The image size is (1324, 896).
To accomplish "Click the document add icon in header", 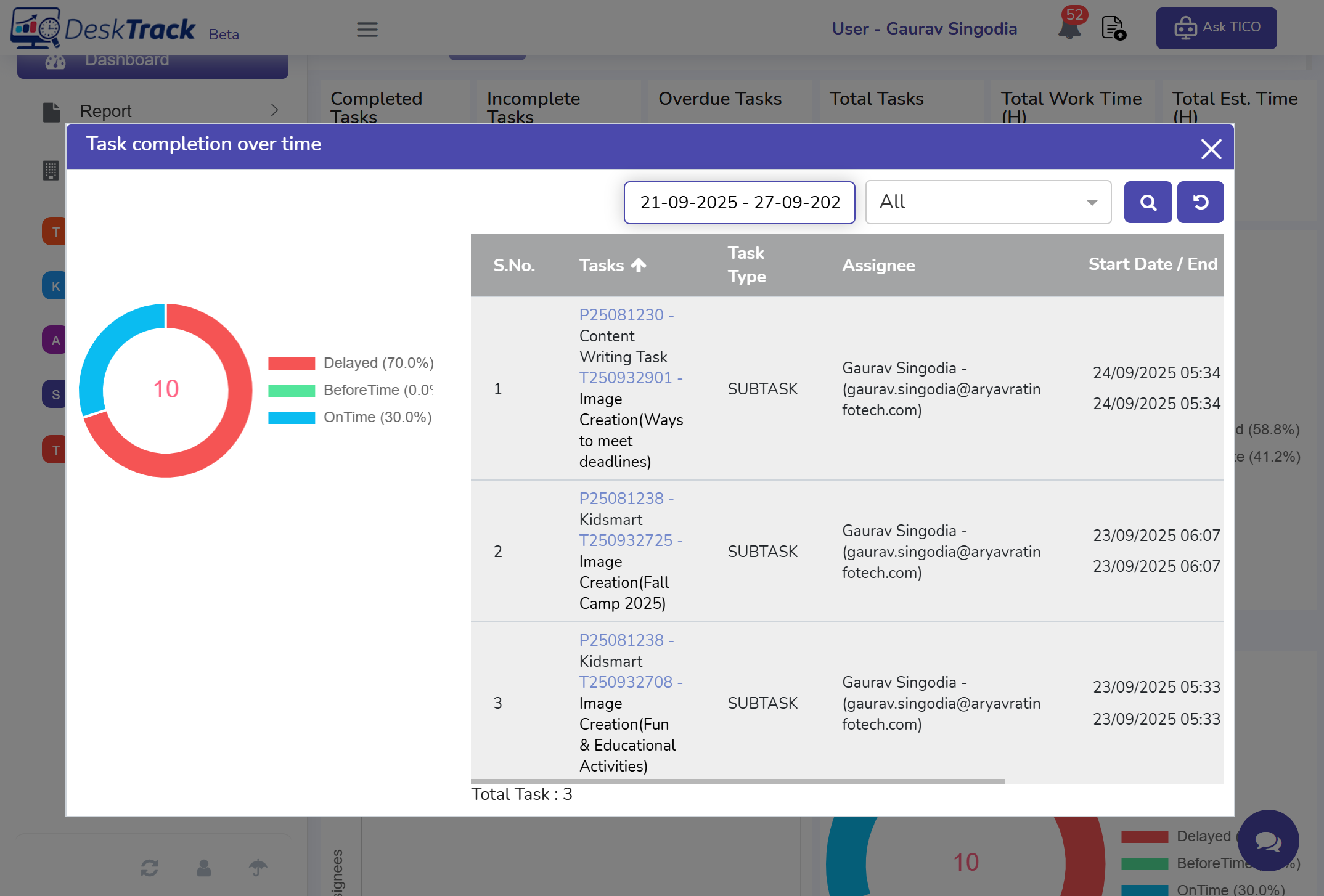I will [x=1113, y=28].
